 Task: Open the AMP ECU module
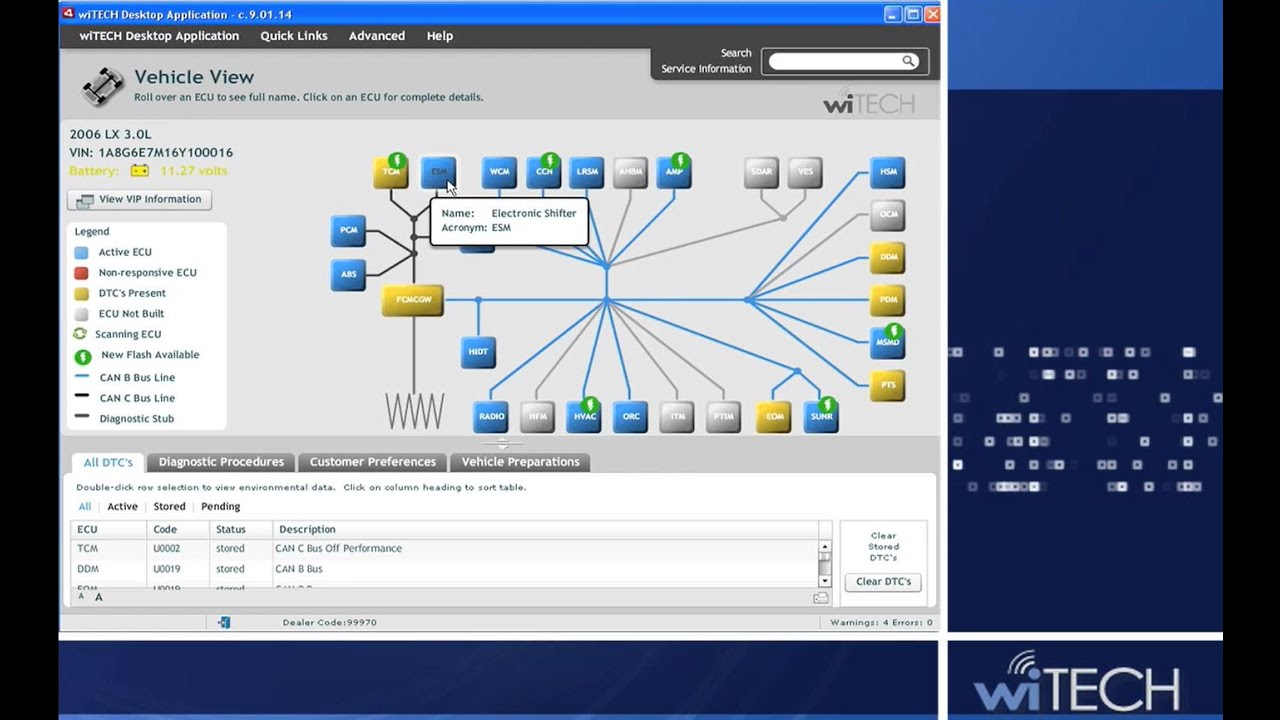coord(675,172)
